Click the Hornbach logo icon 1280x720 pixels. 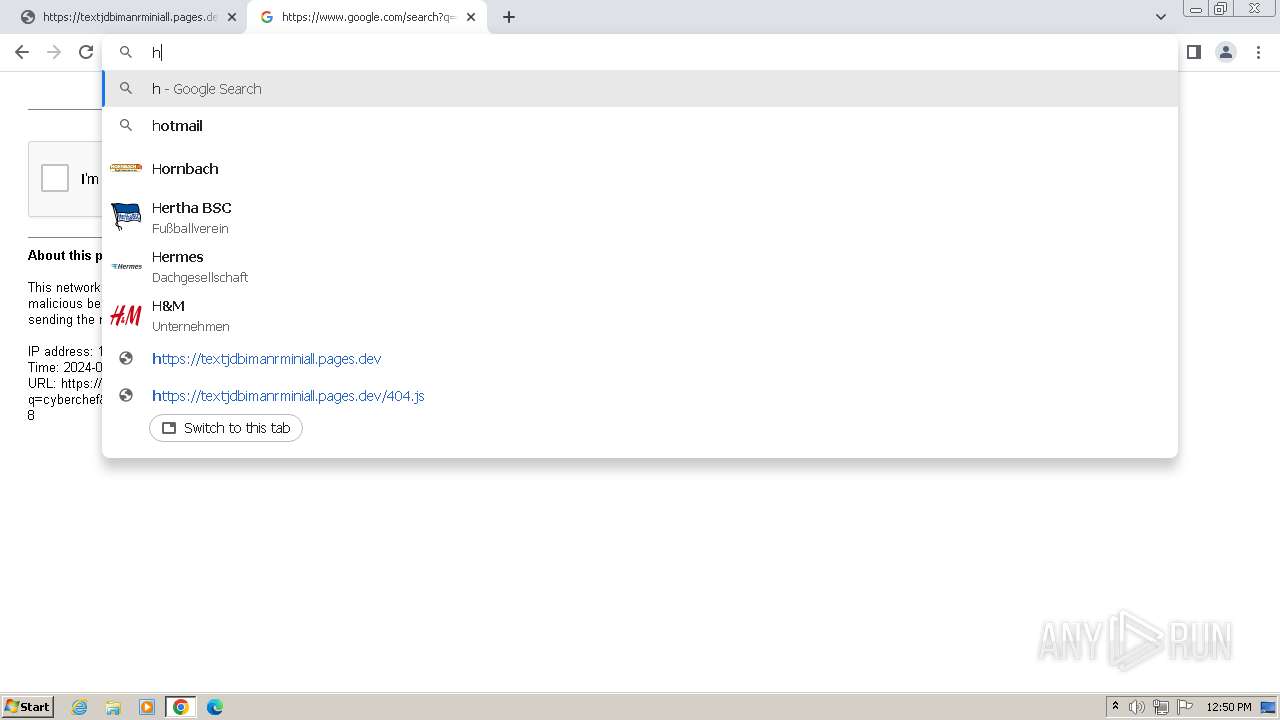(x=126, y=168)
